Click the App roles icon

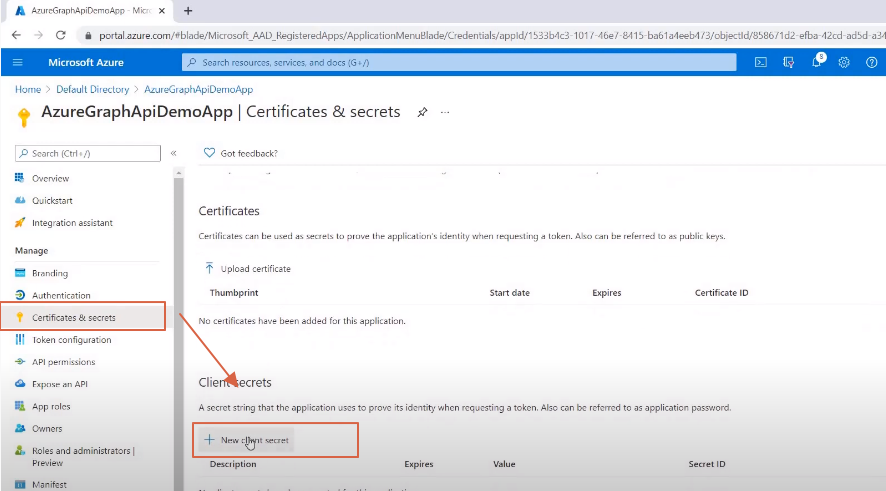pyautogui.click(x=20, y=406)
